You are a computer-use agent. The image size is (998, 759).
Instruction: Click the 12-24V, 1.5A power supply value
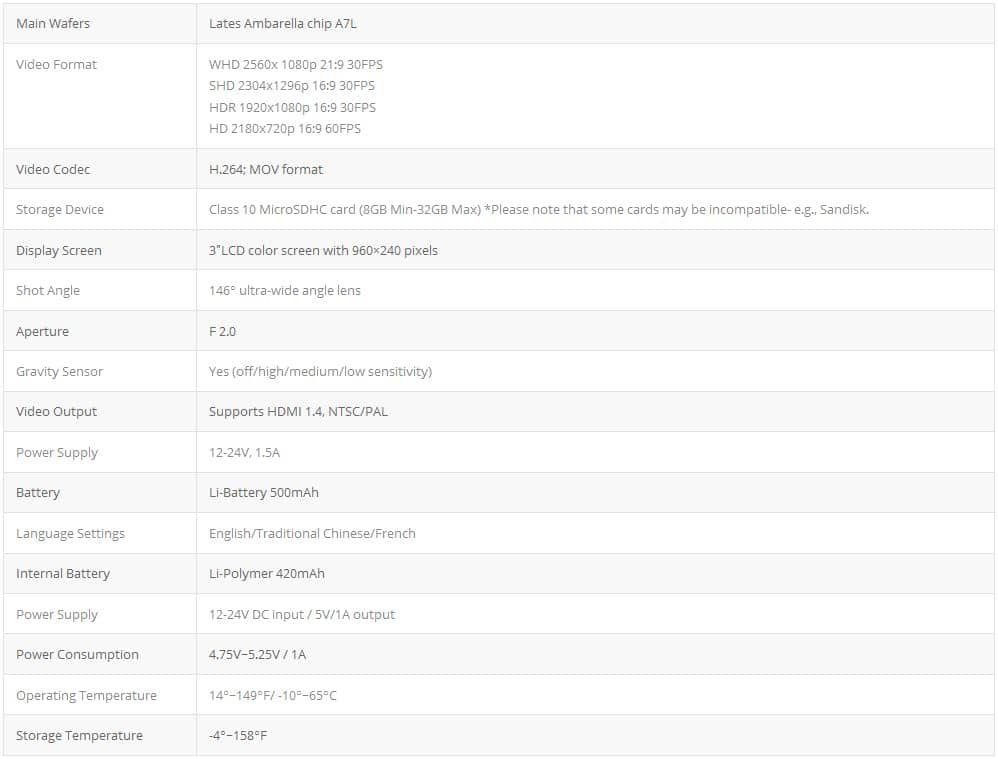tap(244, 453)
